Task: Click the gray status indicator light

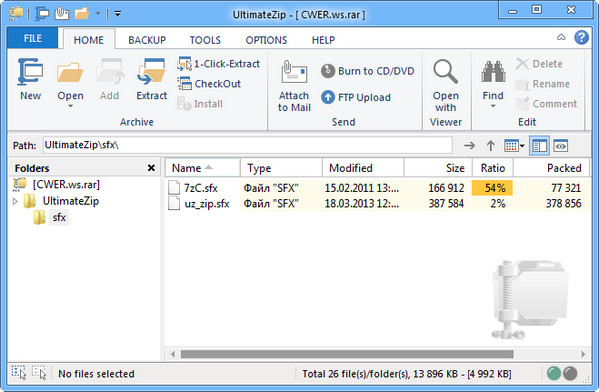Action: tap(570, 373)
